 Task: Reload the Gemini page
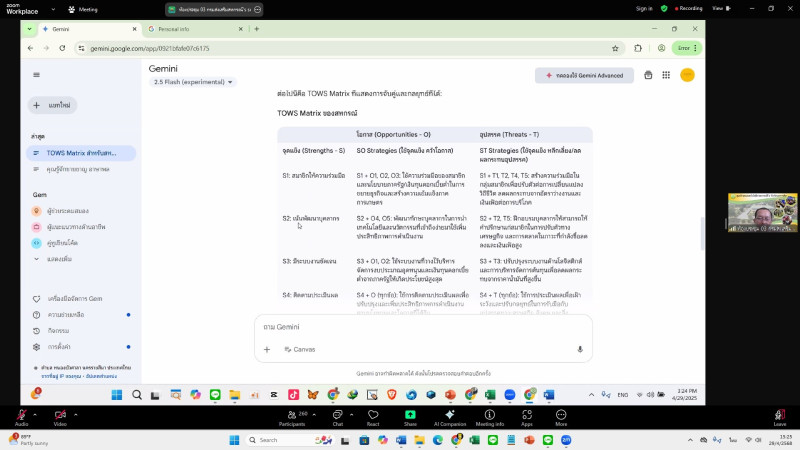62,48
